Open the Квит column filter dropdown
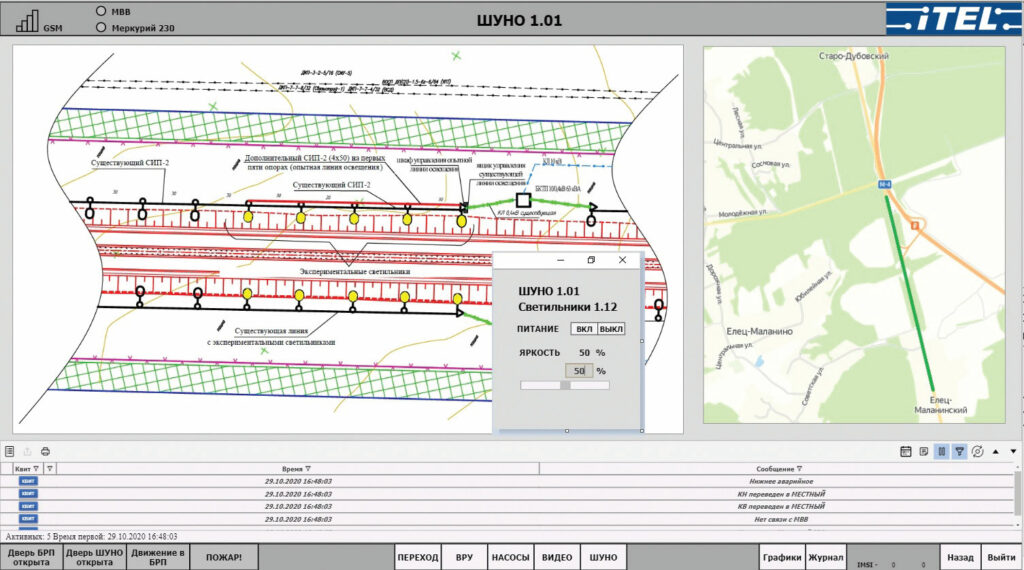The image size is (1024, 570). [x=37, y=468]
